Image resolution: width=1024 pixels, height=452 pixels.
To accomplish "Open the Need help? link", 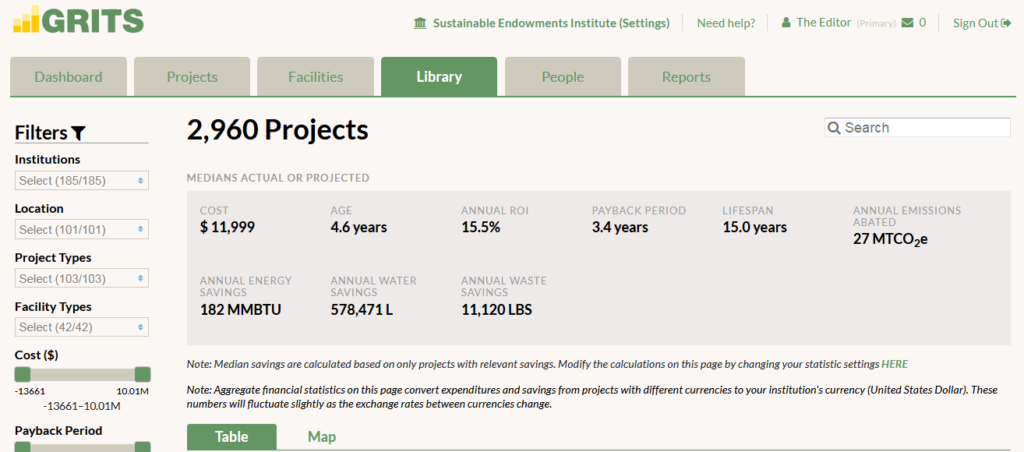I will coord(725,23).
